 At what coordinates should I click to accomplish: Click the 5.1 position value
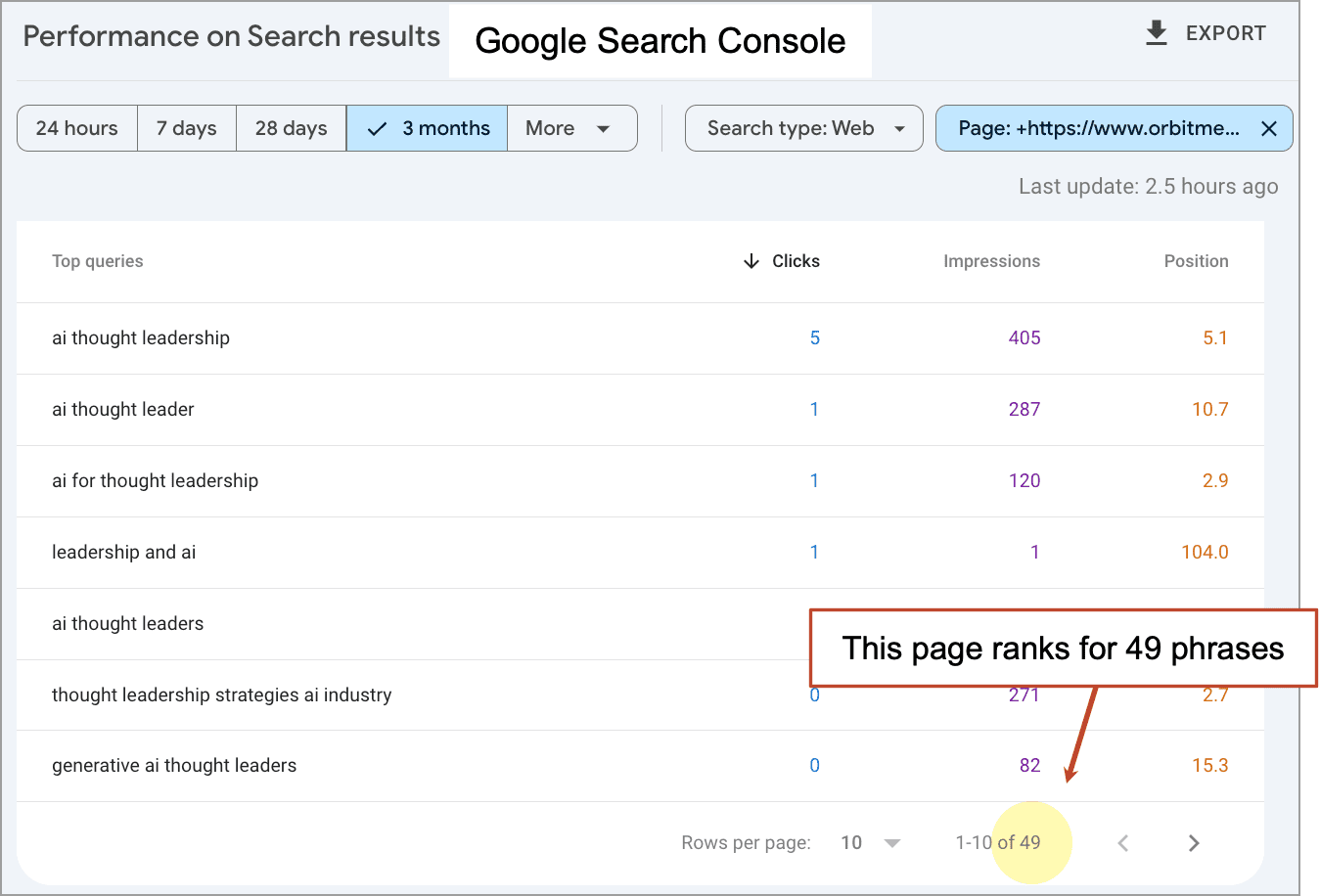pyautogui.click(x=1215, y=338)
